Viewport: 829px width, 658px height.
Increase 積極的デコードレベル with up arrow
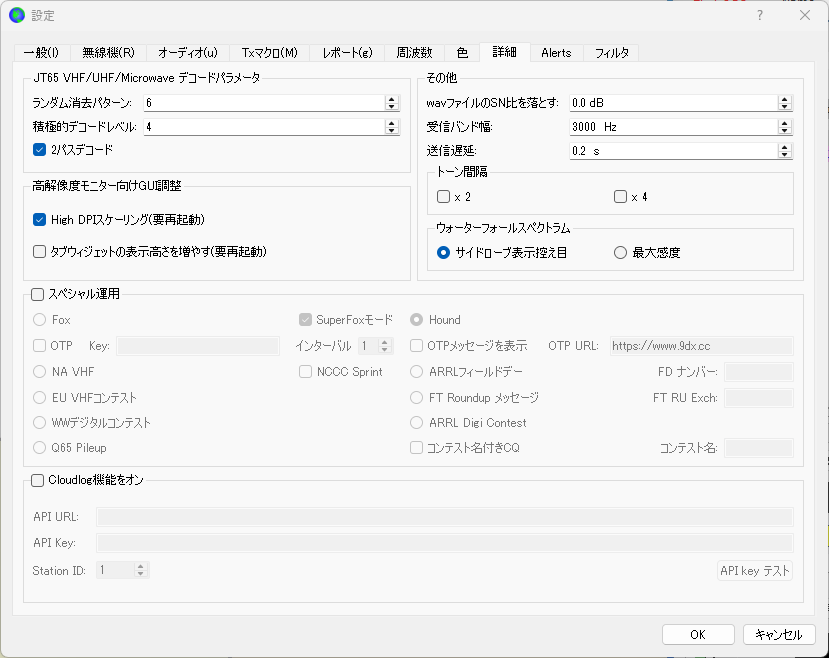tap(391, 123)
